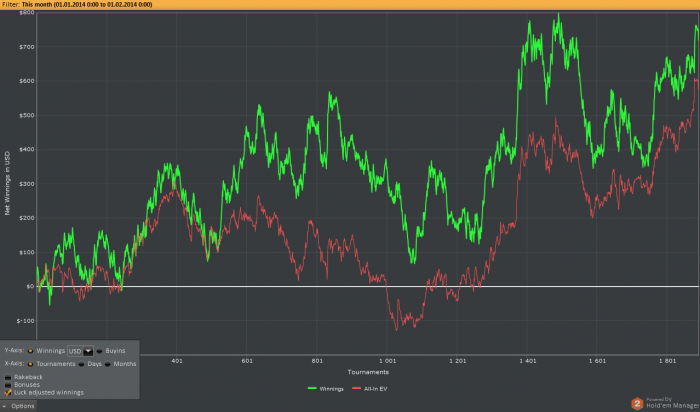700x412 pixels.
Task: Collapse the Options panel
Action: [18, 406]
